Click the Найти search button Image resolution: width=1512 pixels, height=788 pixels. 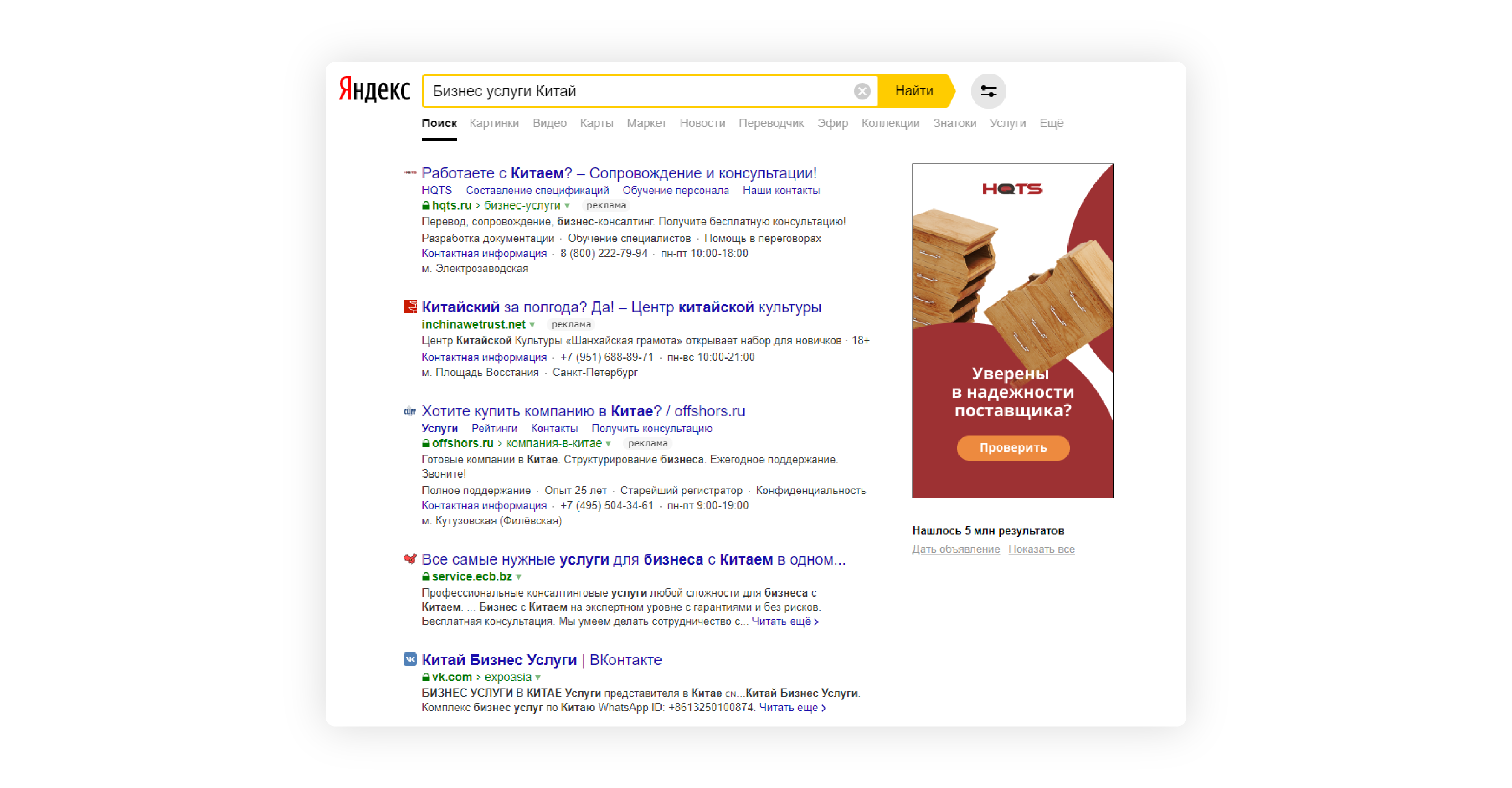point(914,91)
